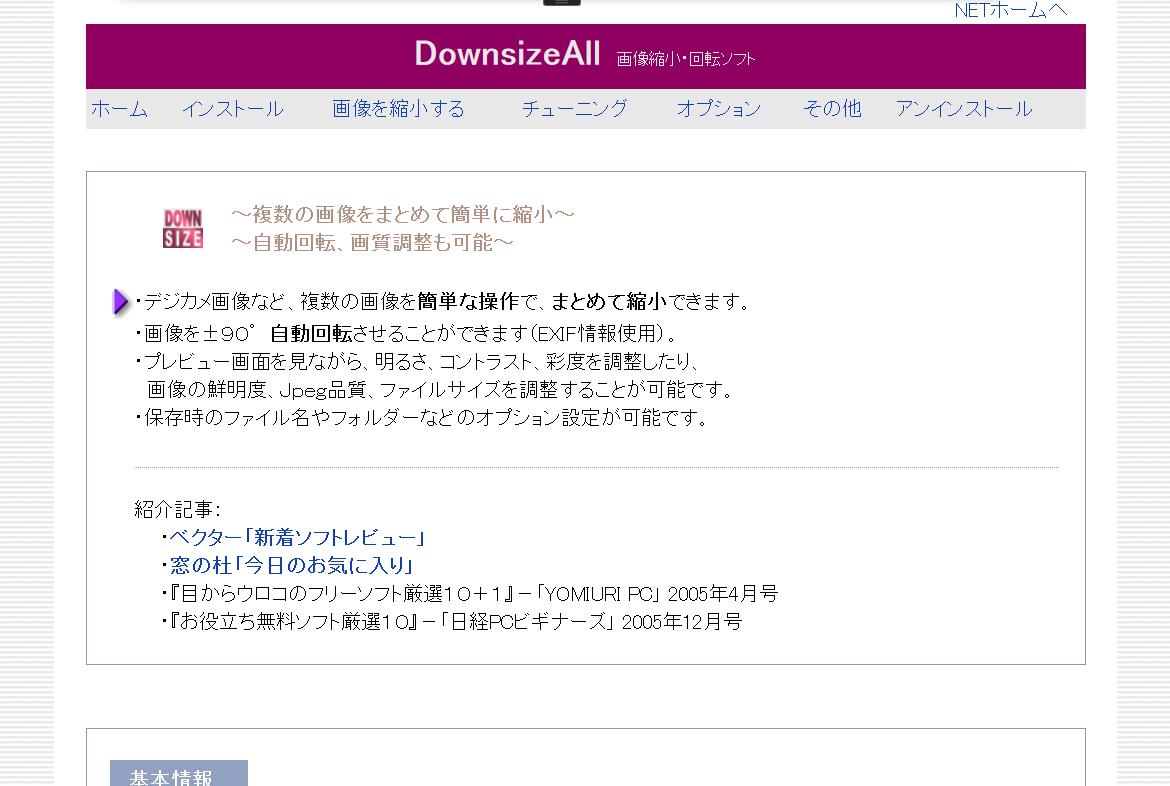Open the アンインストール page

point(963,109)
